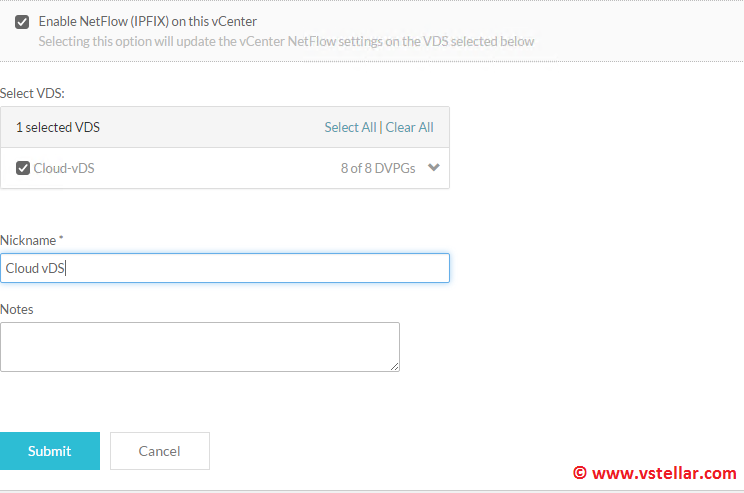Viewport: 744px width, 493px height.
Task: Grab the Notes textarea resize handle
Action: coord(395,367)
